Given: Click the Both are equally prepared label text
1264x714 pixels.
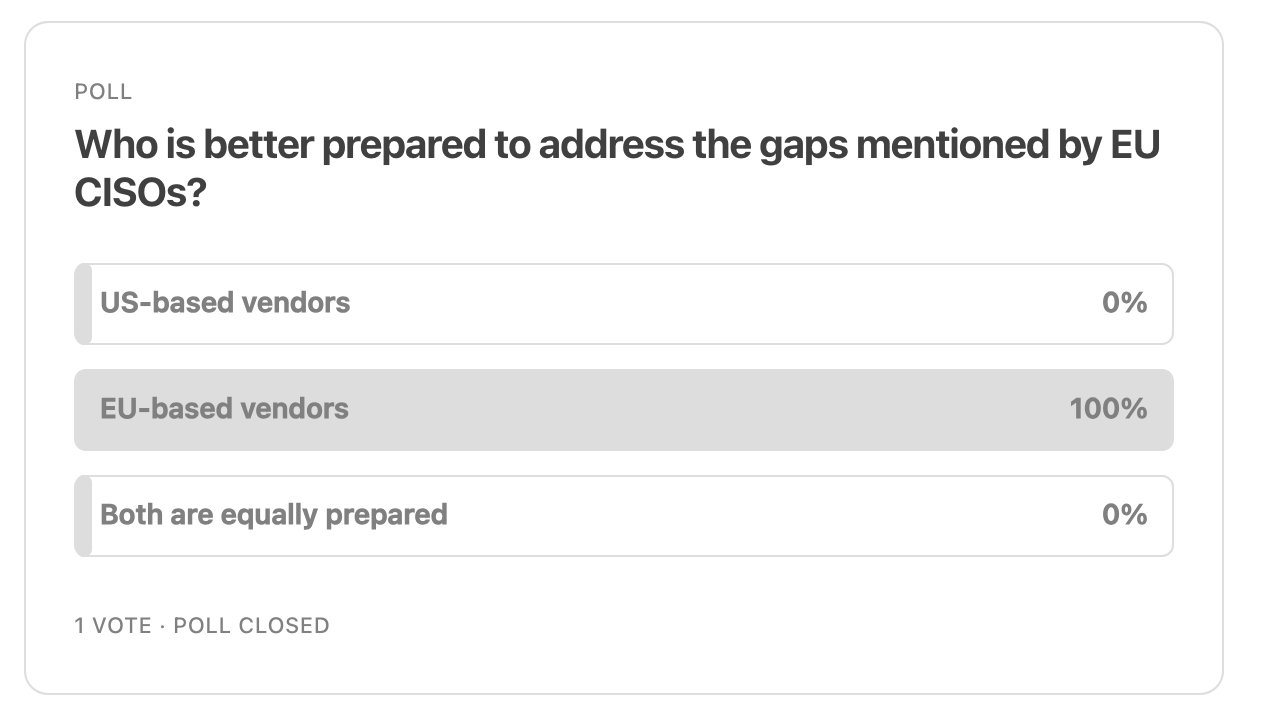Looking at the screenshot, I should coord(273,515).
